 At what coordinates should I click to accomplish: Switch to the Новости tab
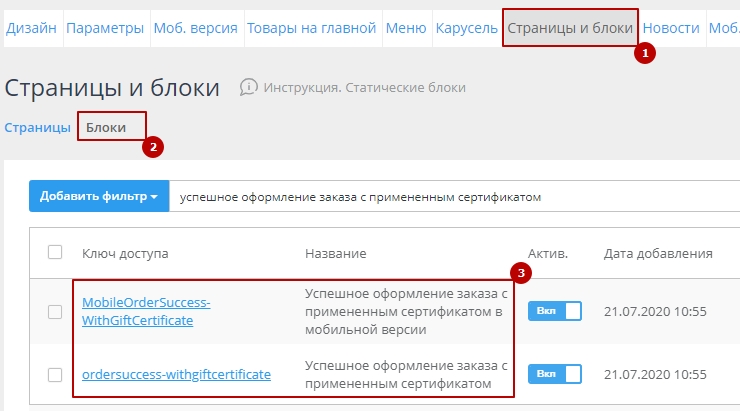[x=671, y=28]
